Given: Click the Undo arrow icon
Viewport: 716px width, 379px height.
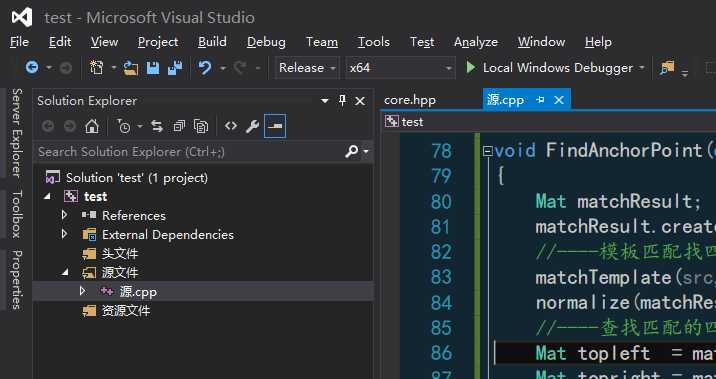Looking at the screenshot, I should click(x=205, y=68).
